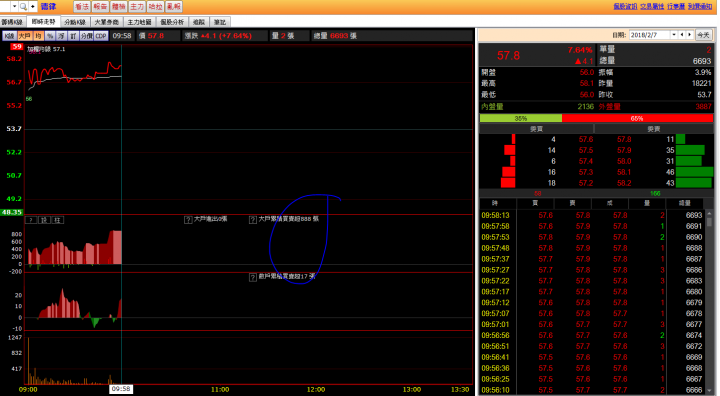This screenshot has height=396, width=720.
Task: Click the 內盤量 value 2136
Action: tap(585, 107)
